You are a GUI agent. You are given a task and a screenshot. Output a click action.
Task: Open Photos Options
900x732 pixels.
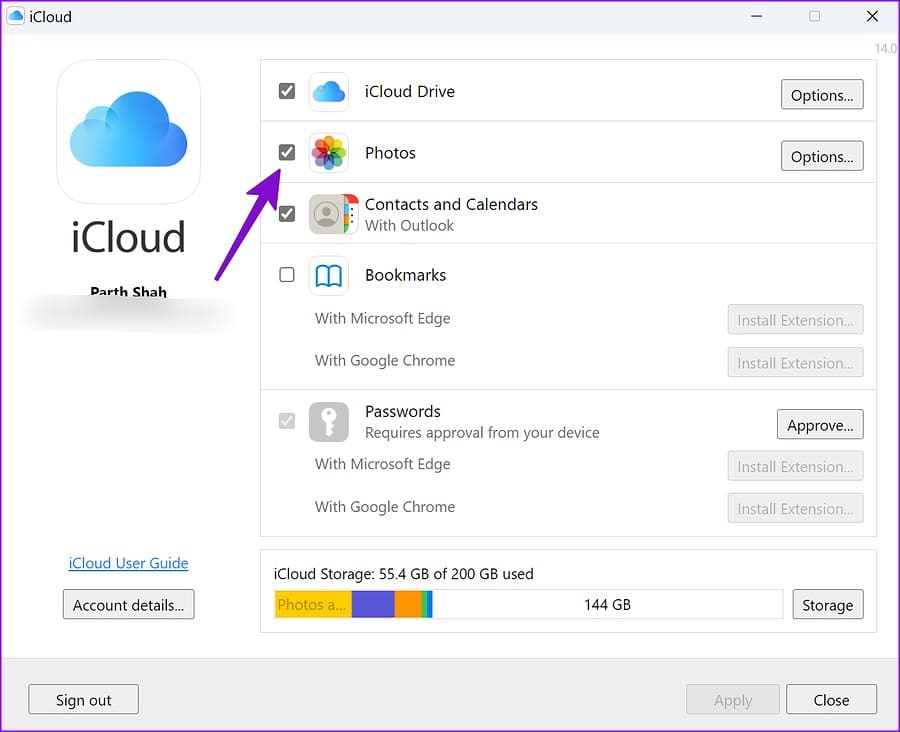(822, 156)
